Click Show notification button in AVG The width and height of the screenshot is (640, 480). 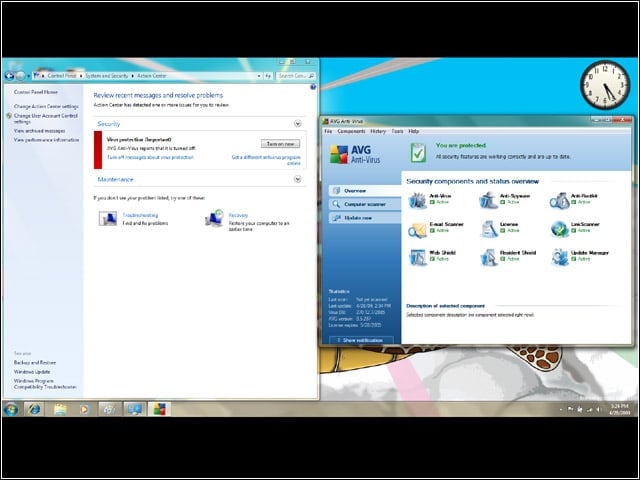(362, 340)
